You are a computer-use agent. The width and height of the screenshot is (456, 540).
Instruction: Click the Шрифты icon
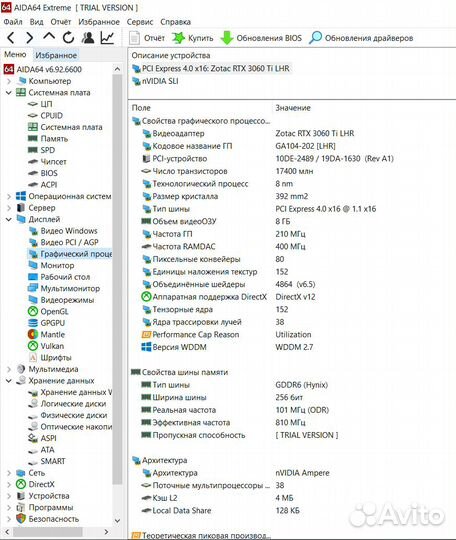click(x=33, y=357)
